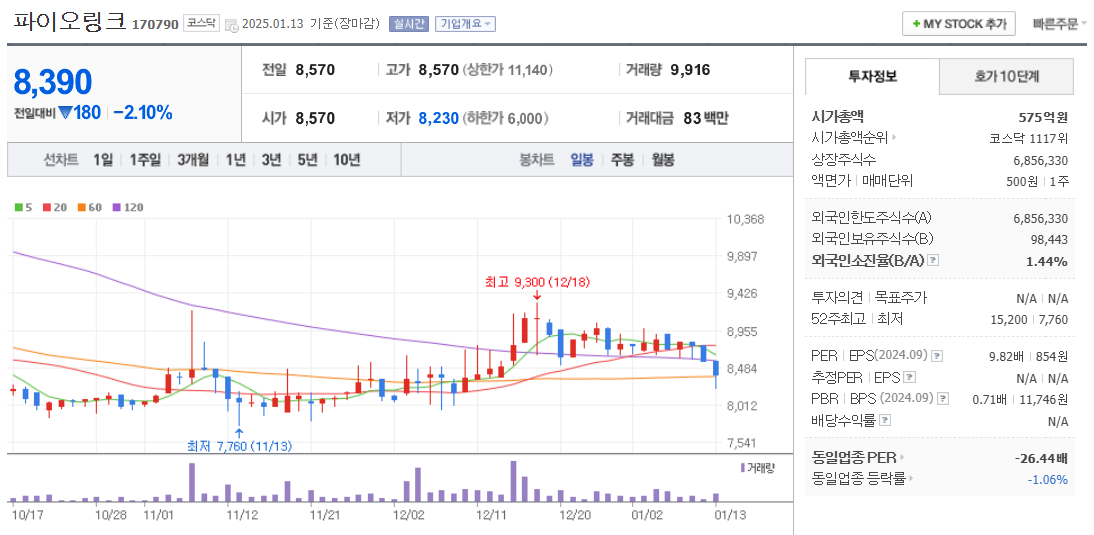1094x535 pixels.
Task: Select the 주봉 weekly candle chart
Action: pos(622,160)
